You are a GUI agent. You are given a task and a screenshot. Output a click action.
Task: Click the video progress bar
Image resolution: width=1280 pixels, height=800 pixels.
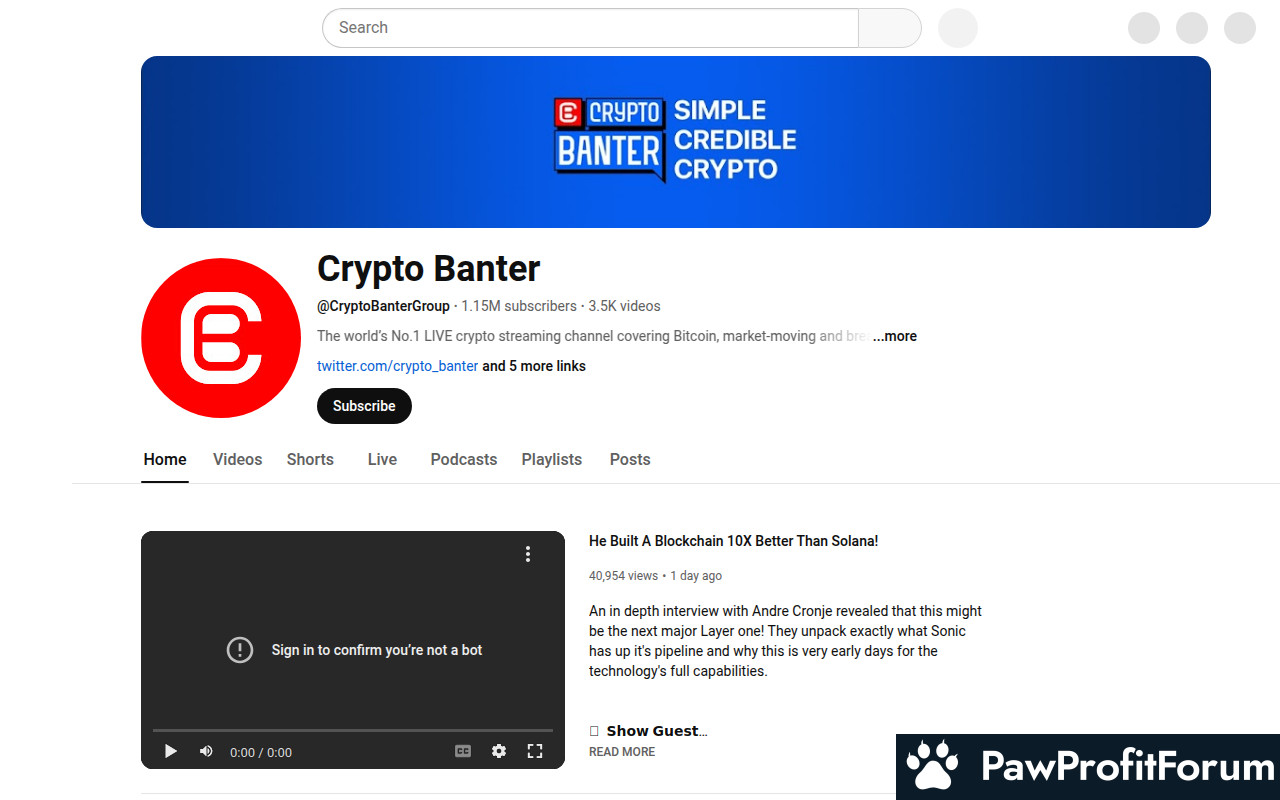click(x=353, y=730)
